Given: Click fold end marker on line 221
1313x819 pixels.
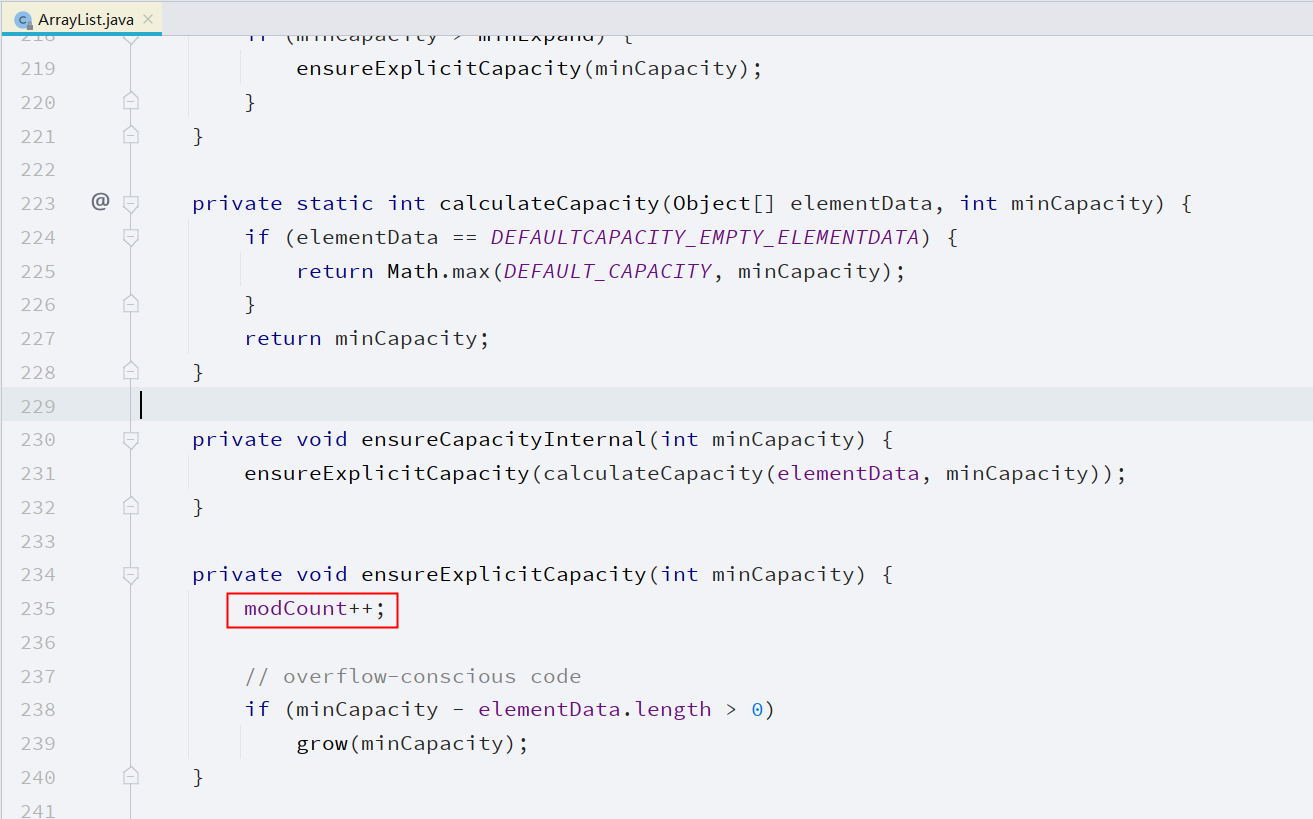Looking at the screenshot, I should click(x=130, y=135).
